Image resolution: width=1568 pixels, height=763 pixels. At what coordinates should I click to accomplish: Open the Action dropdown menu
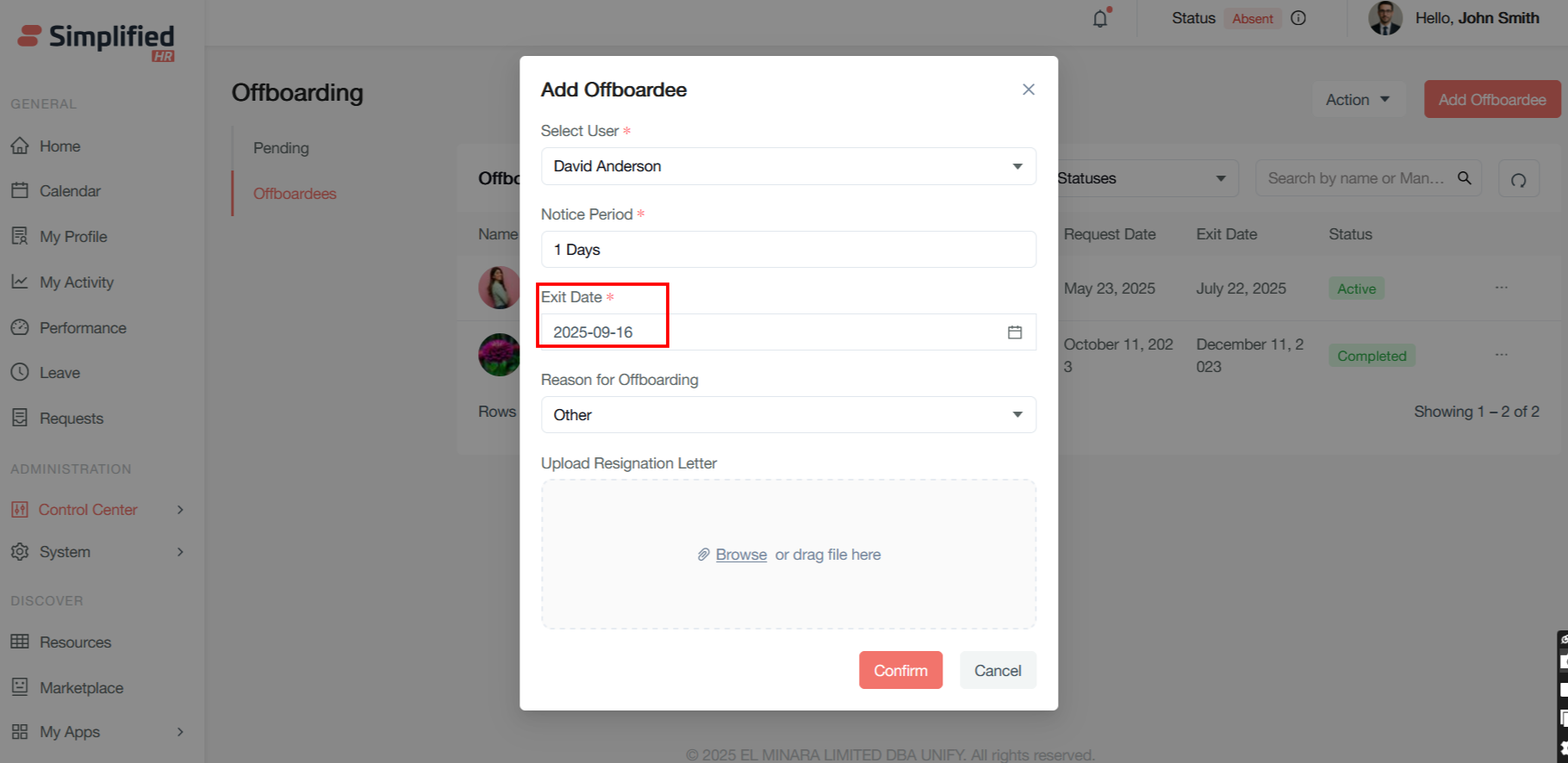pyautogui.click(x=1358, y=100)
